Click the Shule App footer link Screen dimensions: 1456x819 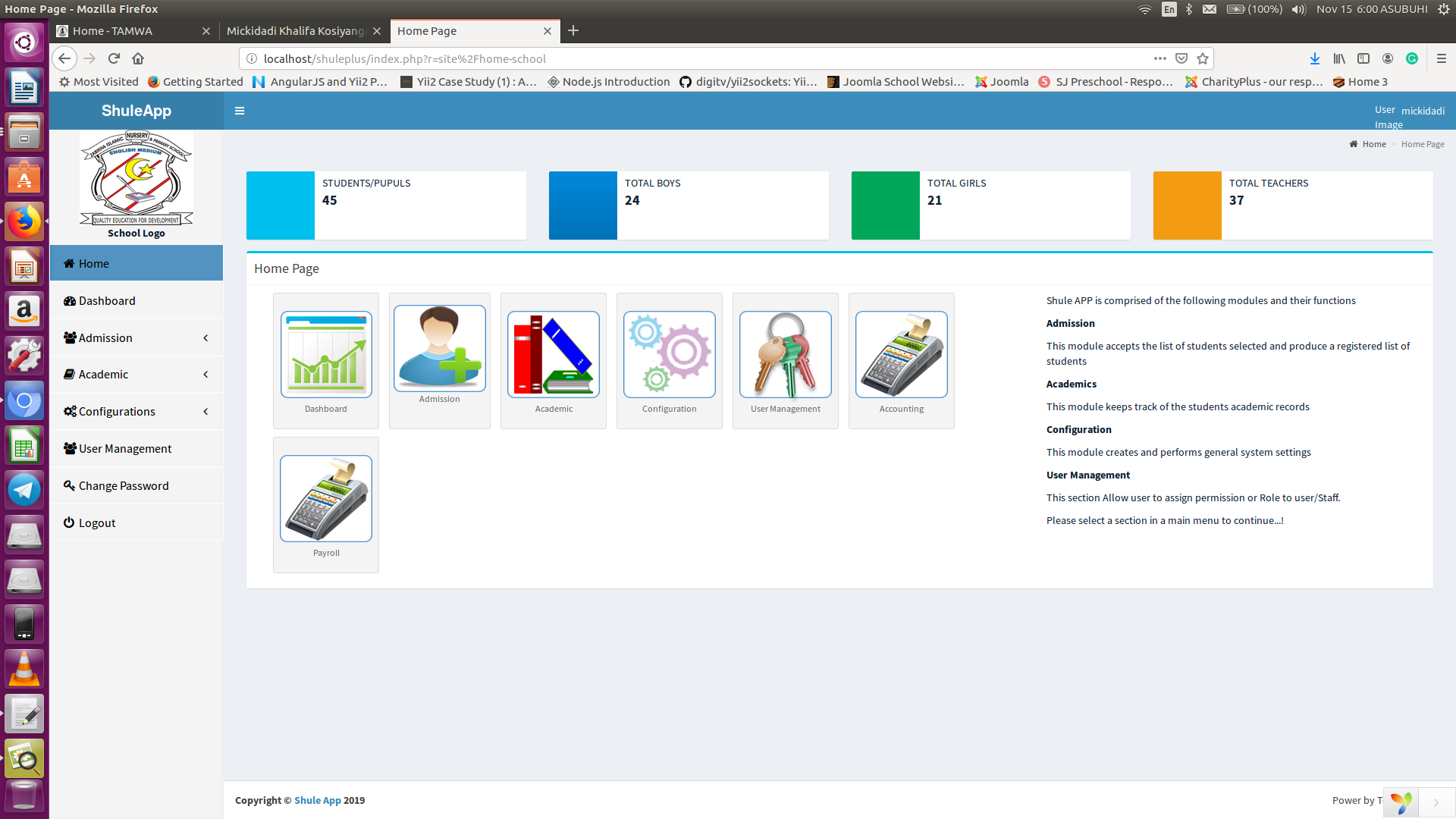(x=317, y=800)
